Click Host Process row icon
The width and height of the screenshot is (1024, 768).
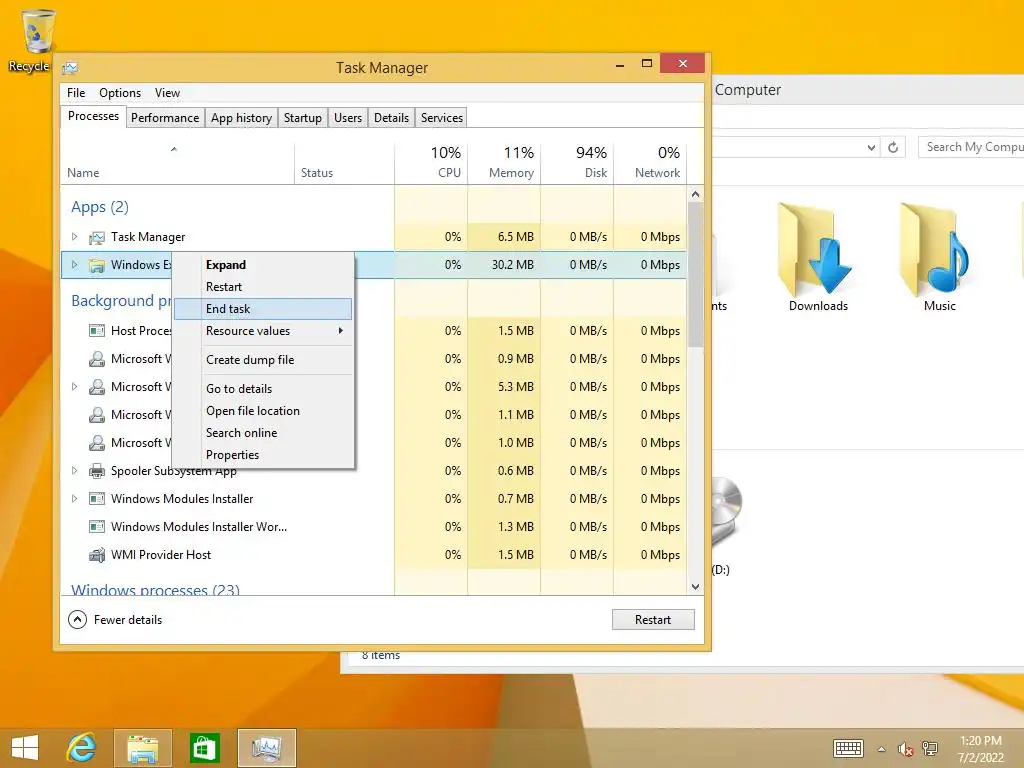coord(97,331)
